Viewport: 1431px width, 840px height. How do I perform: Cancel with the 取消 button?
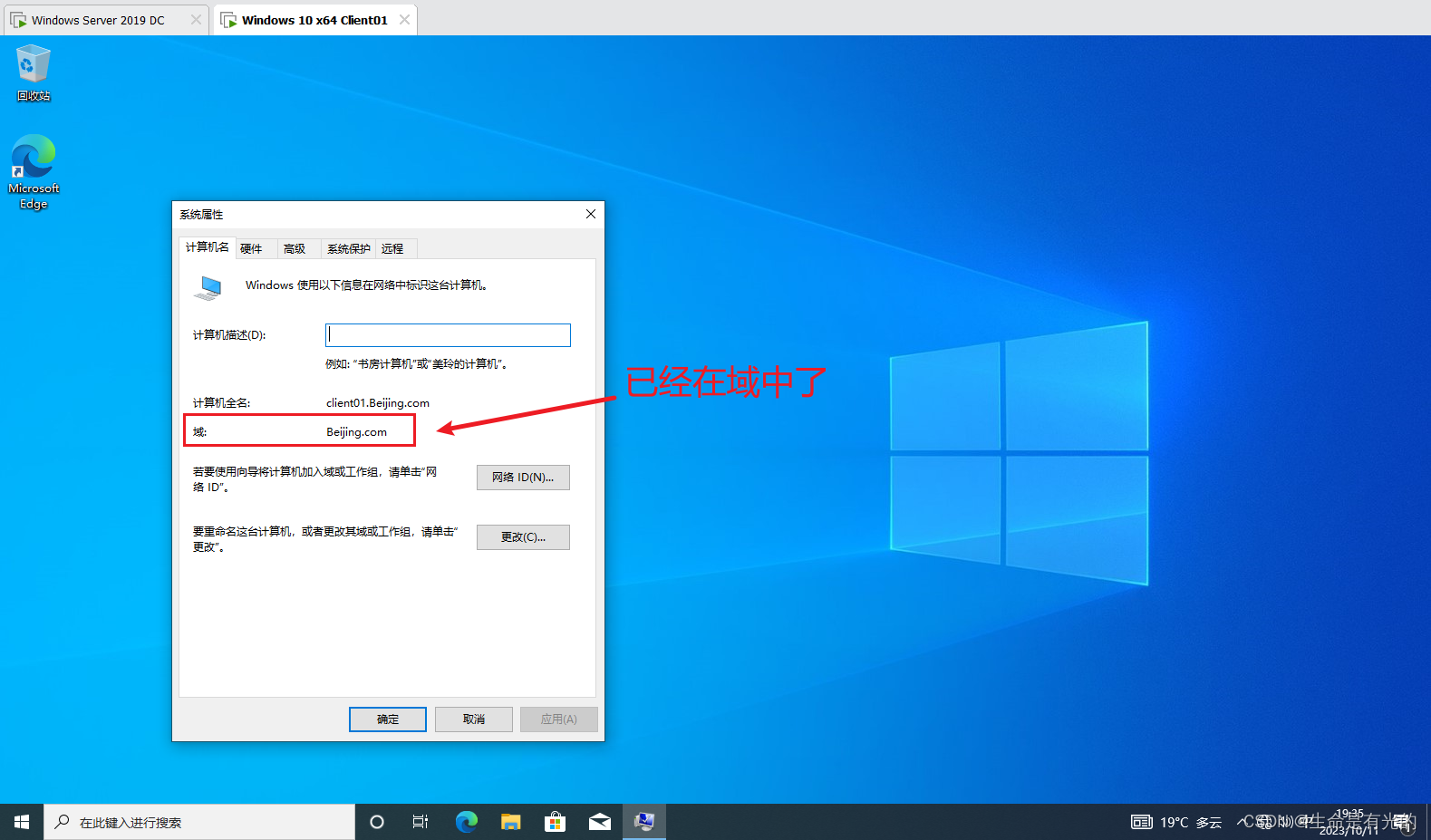point(474,719)
